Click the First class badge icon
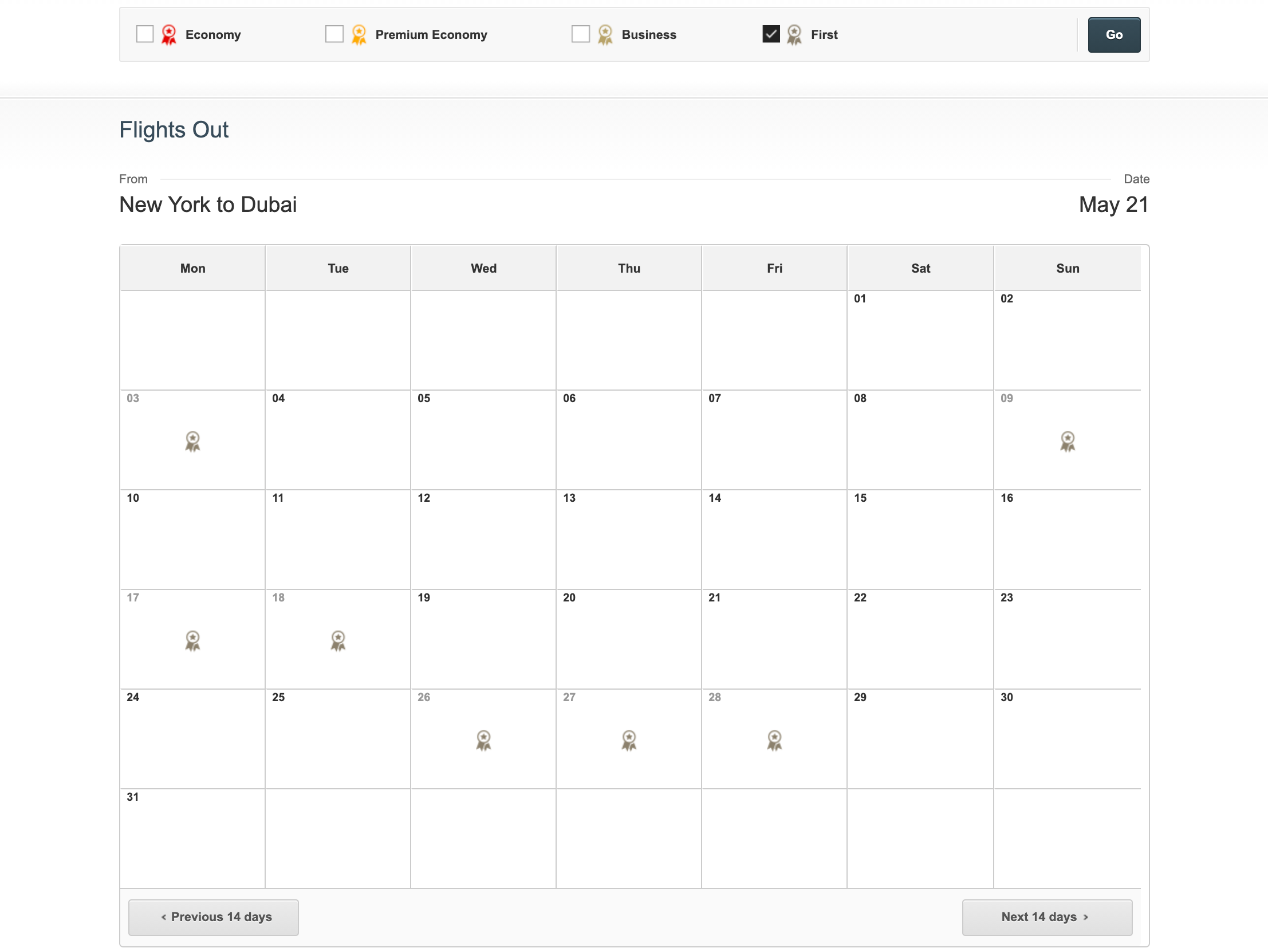Screen dimensions: 1268x952 [x=794, y=34]
